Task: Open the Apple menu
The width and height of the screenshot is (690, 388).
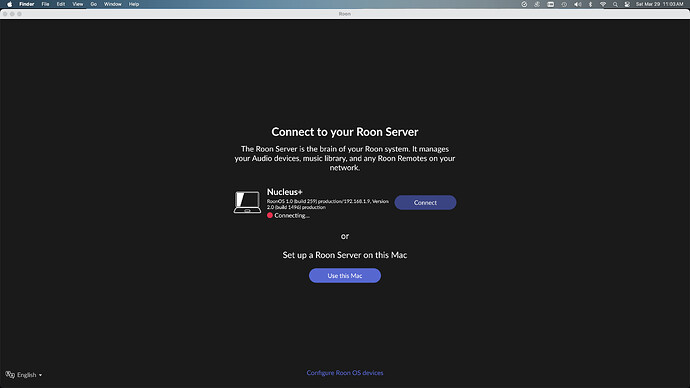Action: 10,4
